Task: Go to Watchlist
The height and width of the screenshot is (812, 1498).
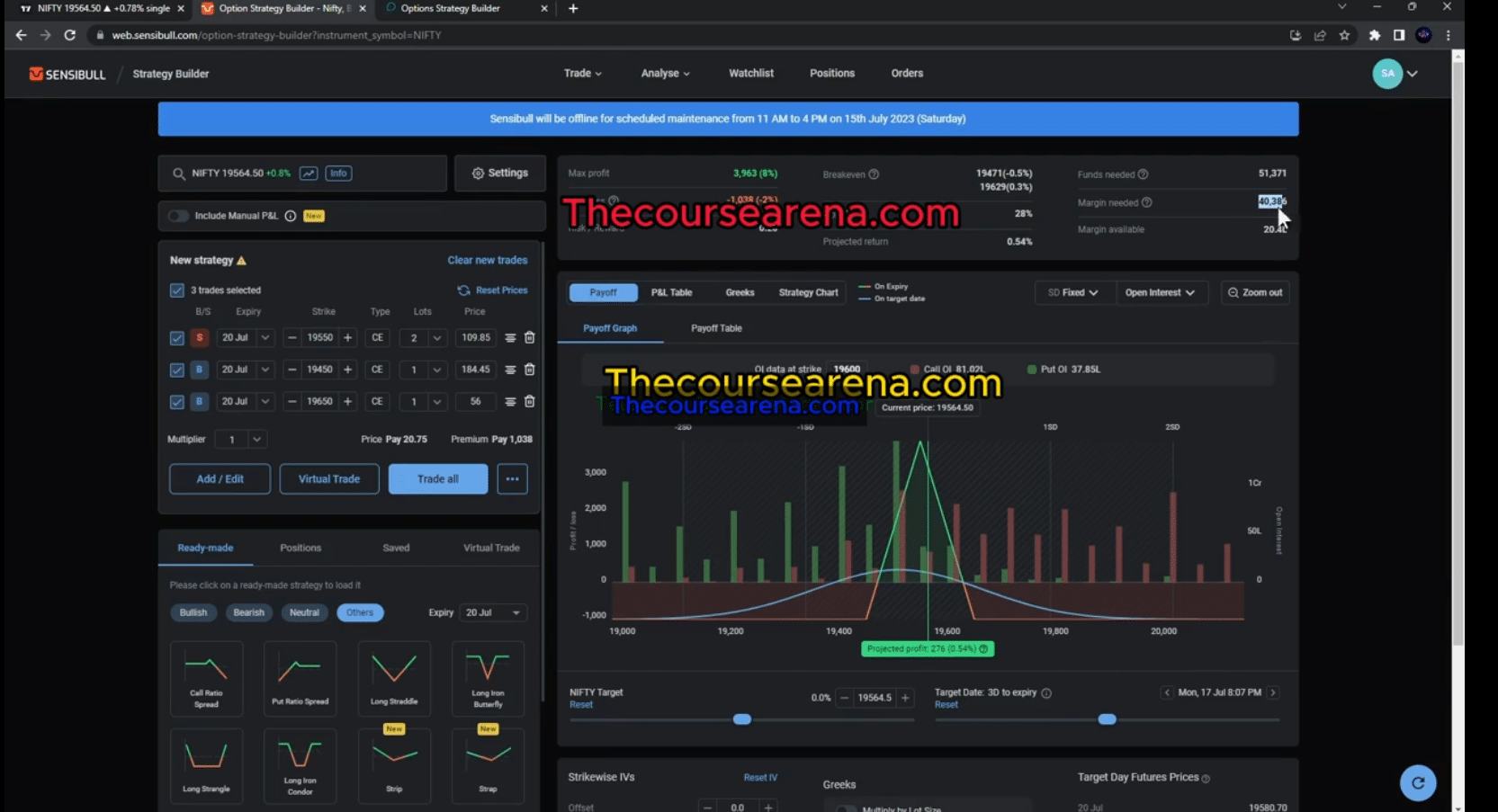Action: pos(751,74)
